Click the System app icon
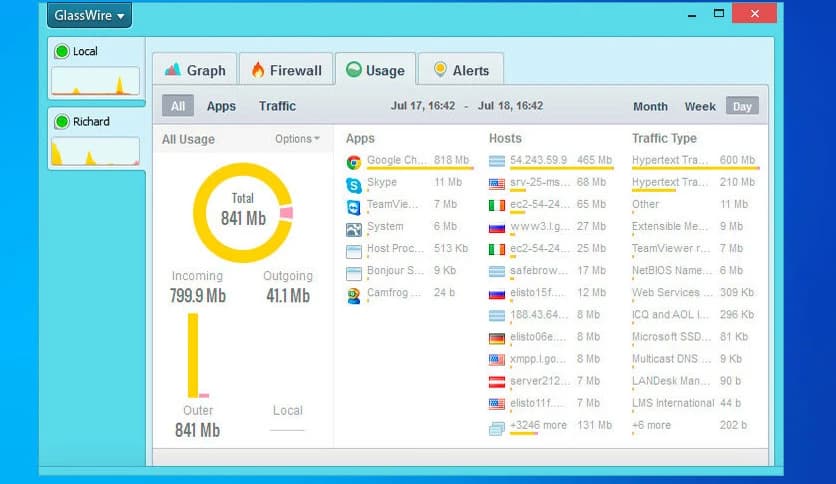The height and width of the screenshot is (484, 836). coord(353,230)
